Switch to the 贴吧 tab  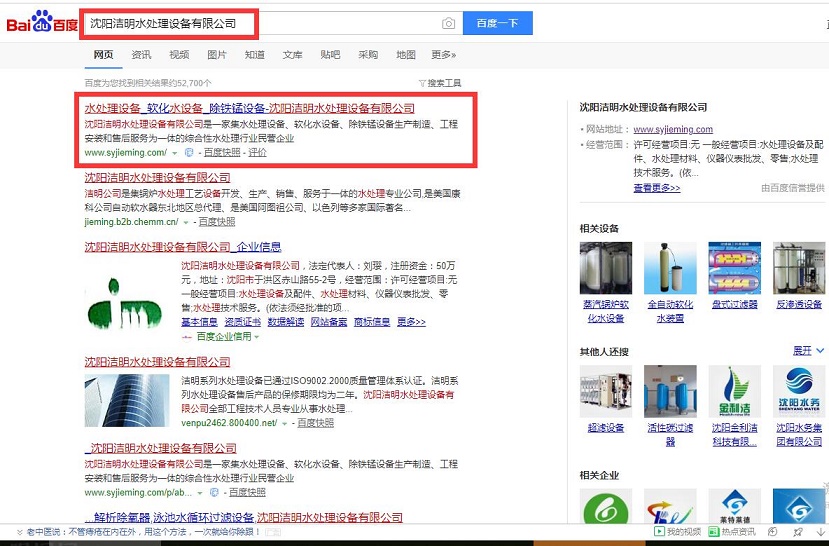[x=330, y=54]
